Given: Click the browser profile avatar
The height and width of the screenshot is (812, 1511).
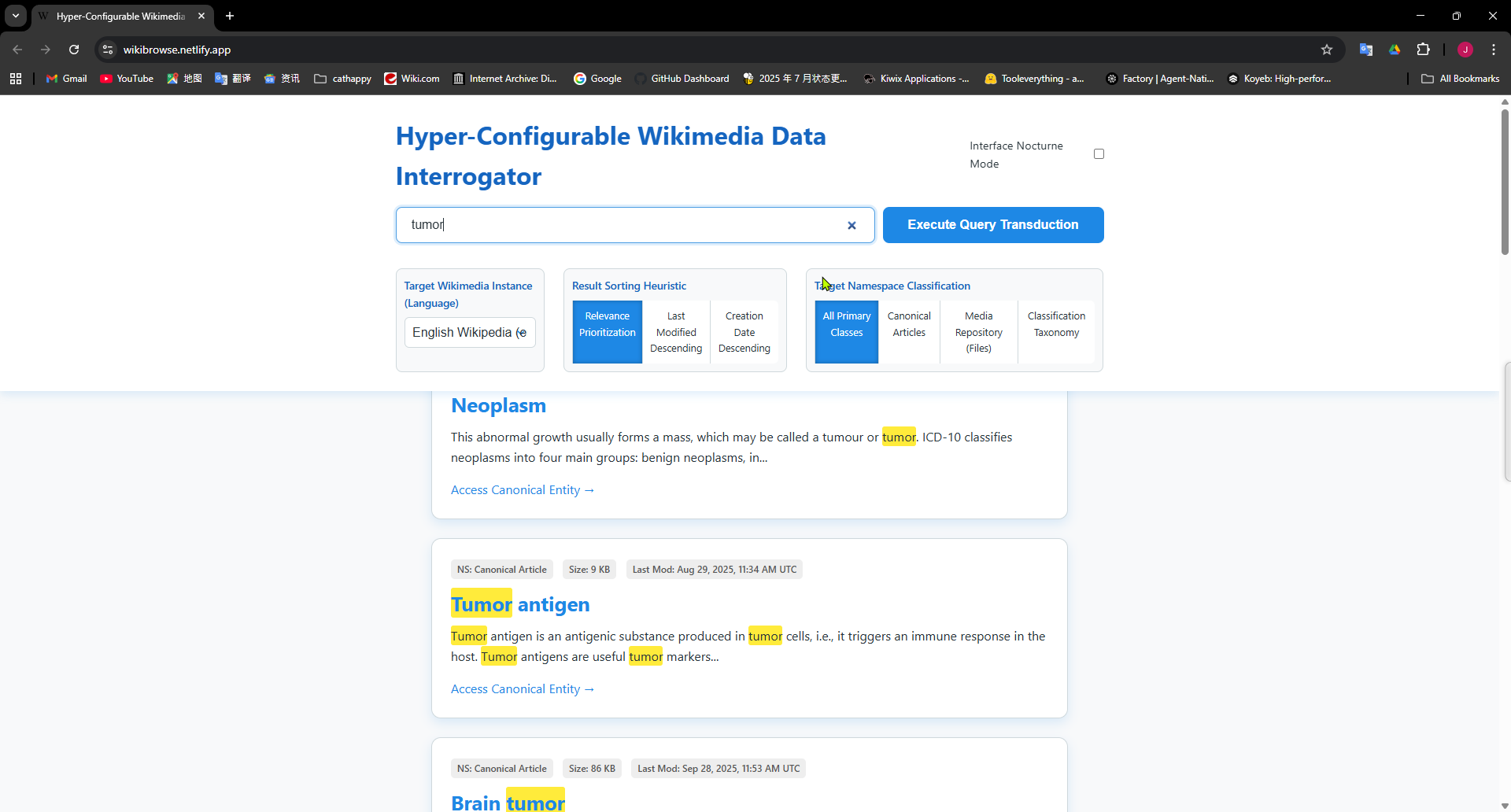Looking at the screenshot, I should click(x=1465, y=49).
